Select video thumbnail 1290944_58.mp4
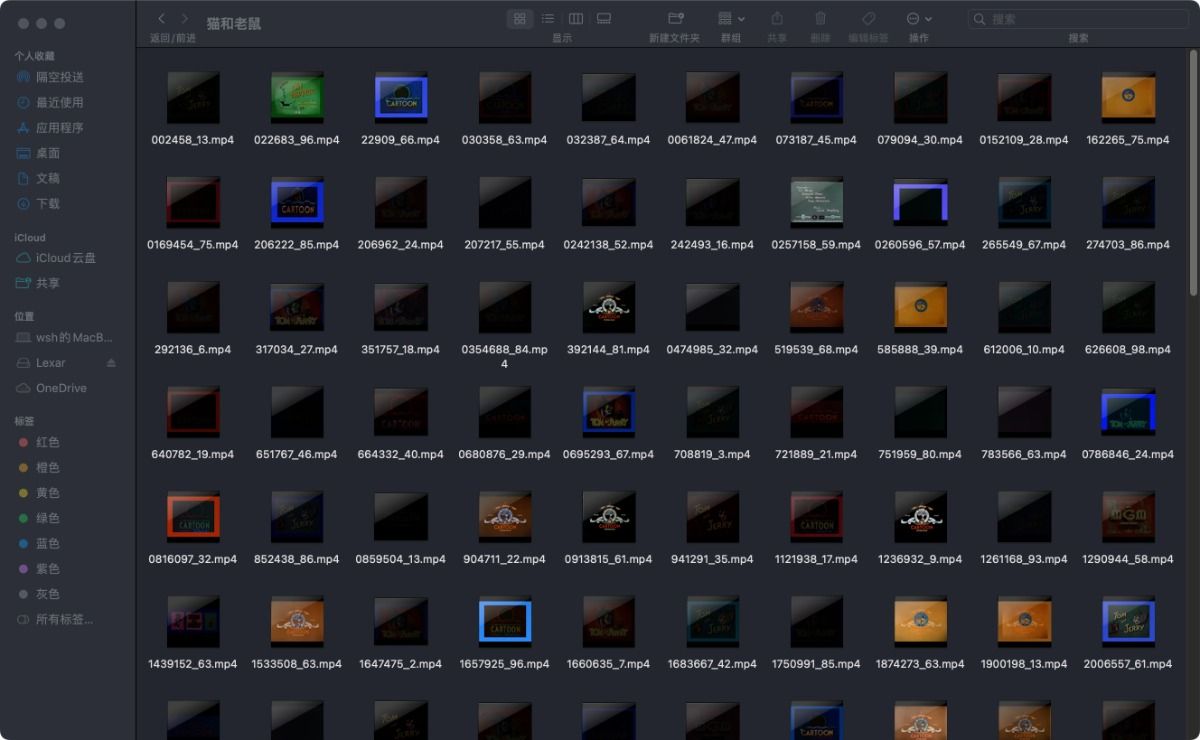The width and height of the screenshot is (1200, 740). 1128,516
